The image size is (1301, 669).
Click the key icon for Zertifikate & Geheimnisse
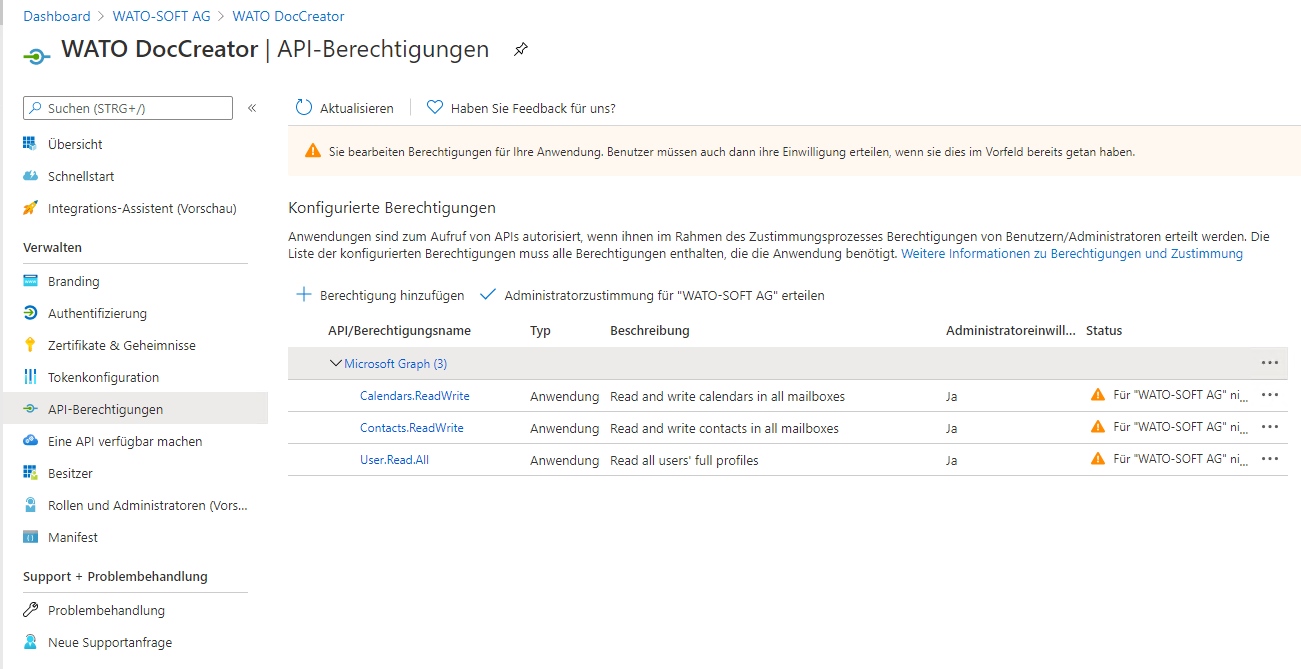[30, 345]
